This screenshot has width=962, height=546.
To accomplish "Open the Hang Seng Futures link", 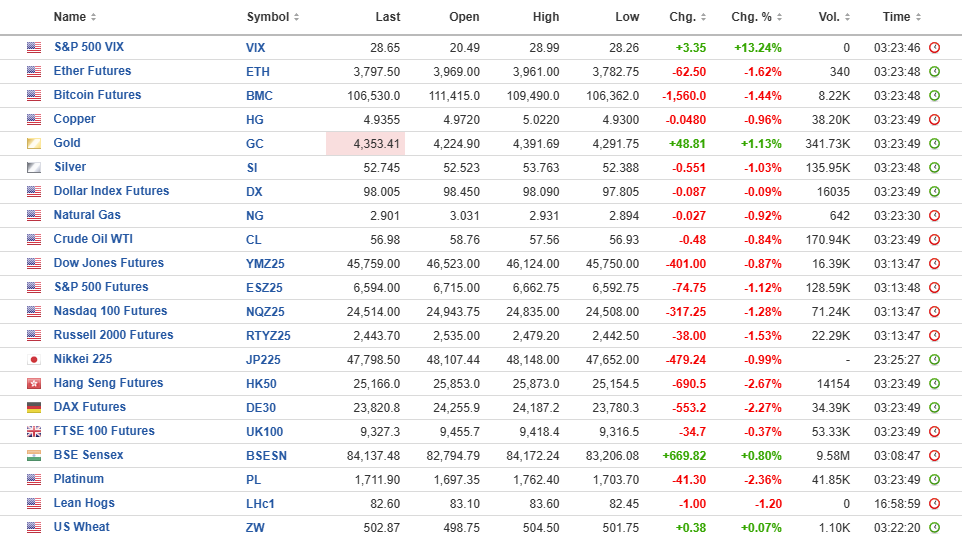I will point(108,383).
